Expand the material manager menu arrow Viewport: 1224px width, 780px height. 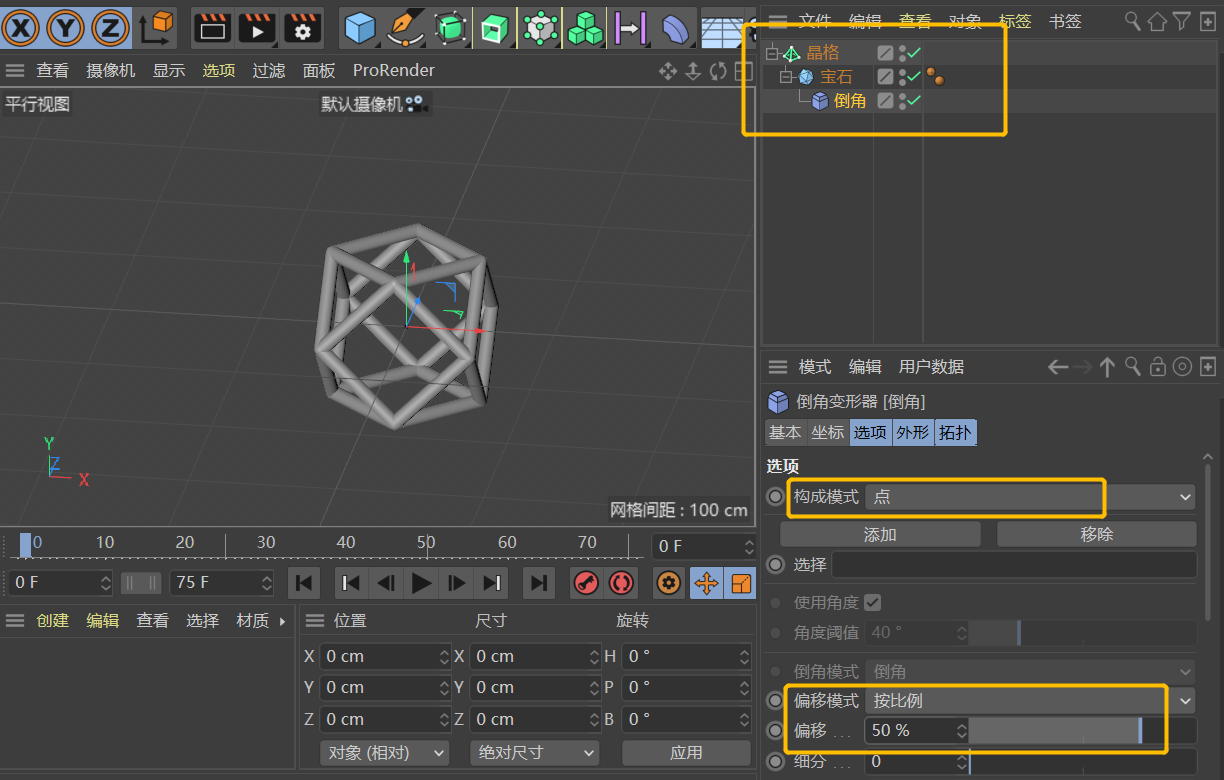tap(282, 621)
